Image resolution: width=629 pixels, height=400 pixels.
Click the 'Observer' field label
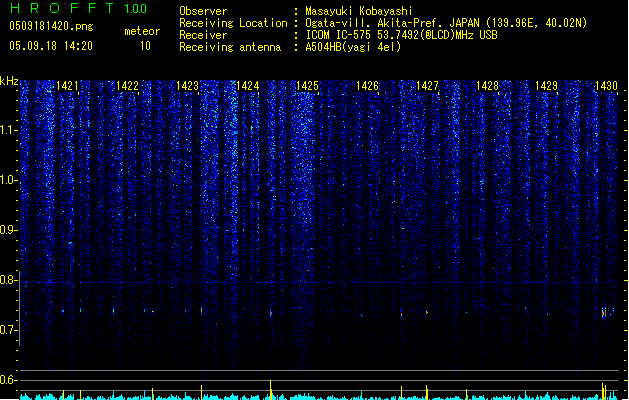pyautogui.click(x=203, y=11)
